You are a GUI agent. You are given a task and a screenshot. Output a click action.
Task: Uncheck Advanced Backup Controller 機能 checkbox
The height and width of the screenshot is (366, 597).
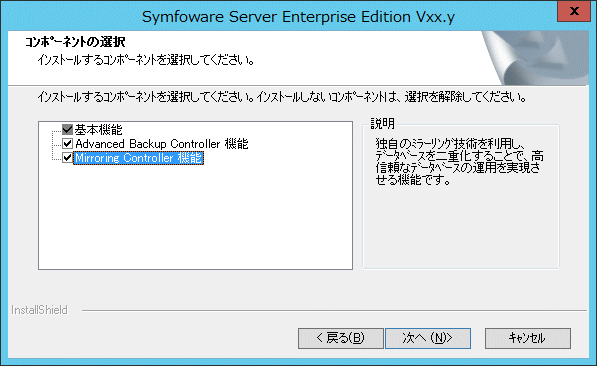(x=67, y=144)
